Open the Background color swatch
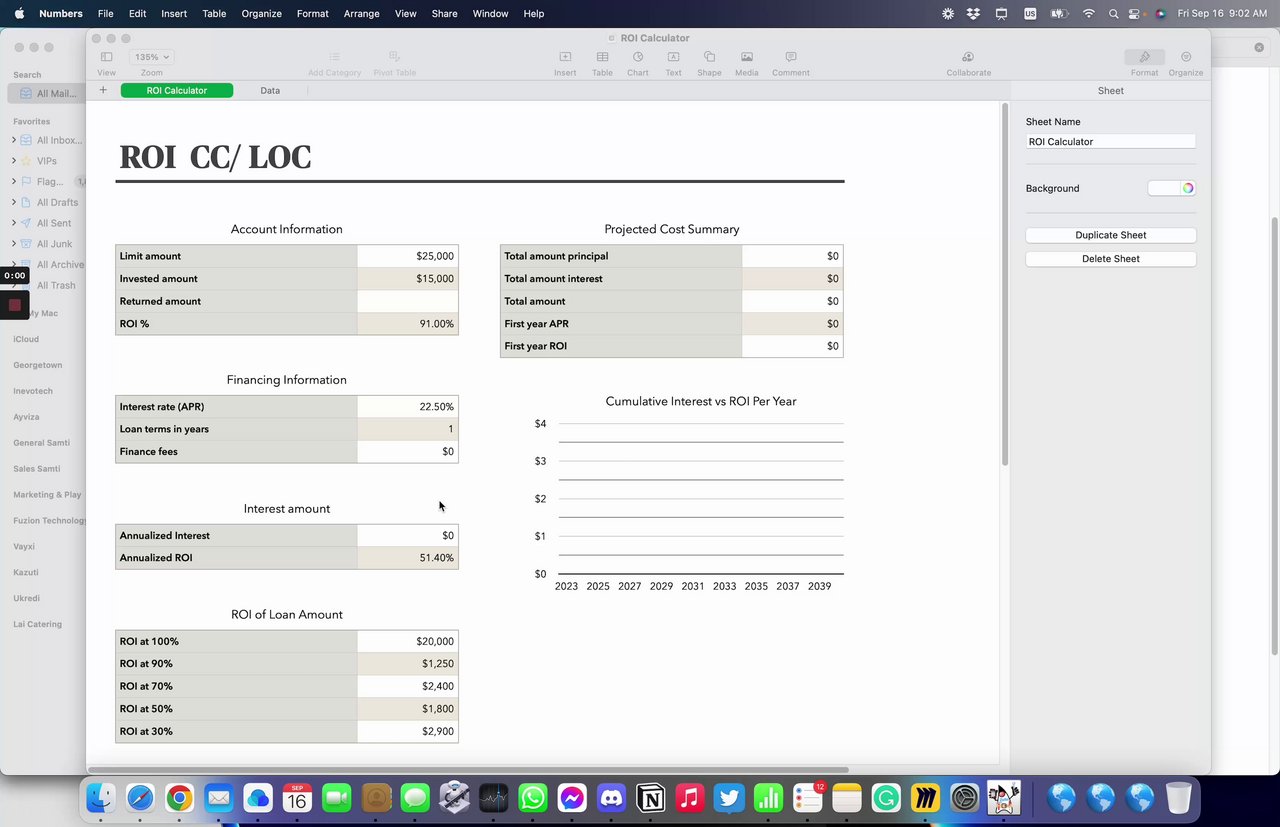This screenshot has width=1280, height=827. point(1163,188)
